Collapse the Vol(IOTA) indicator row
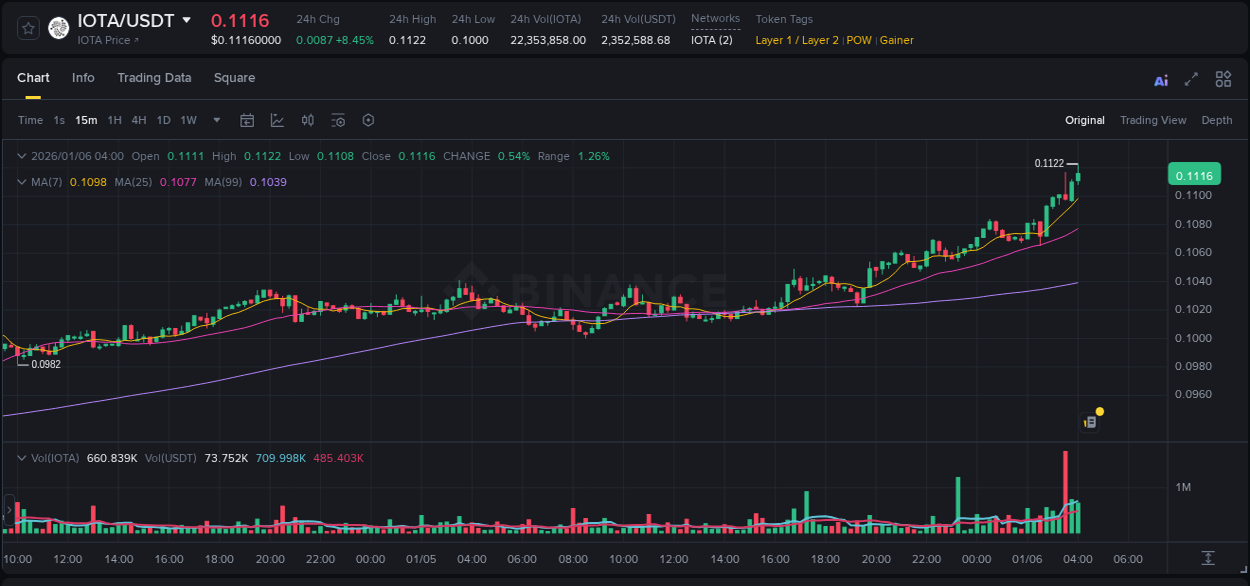Screen dimensions: 1250x586 (x=21, y=457)
